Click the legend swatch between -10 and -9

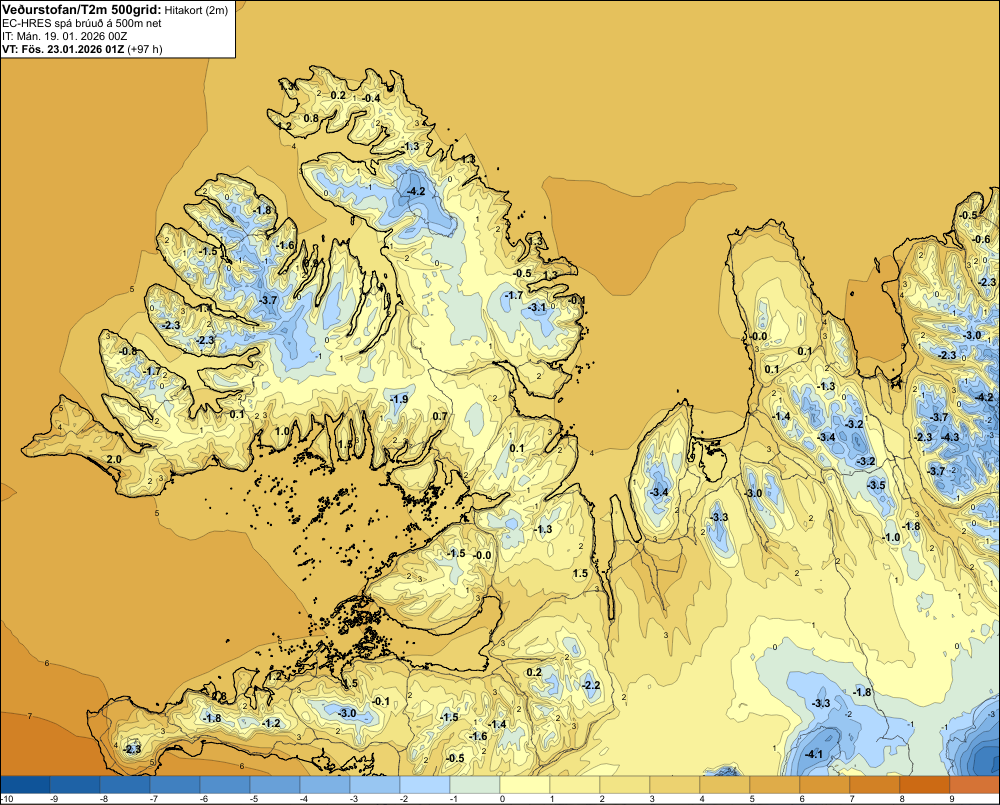click(x=25, y=784)
